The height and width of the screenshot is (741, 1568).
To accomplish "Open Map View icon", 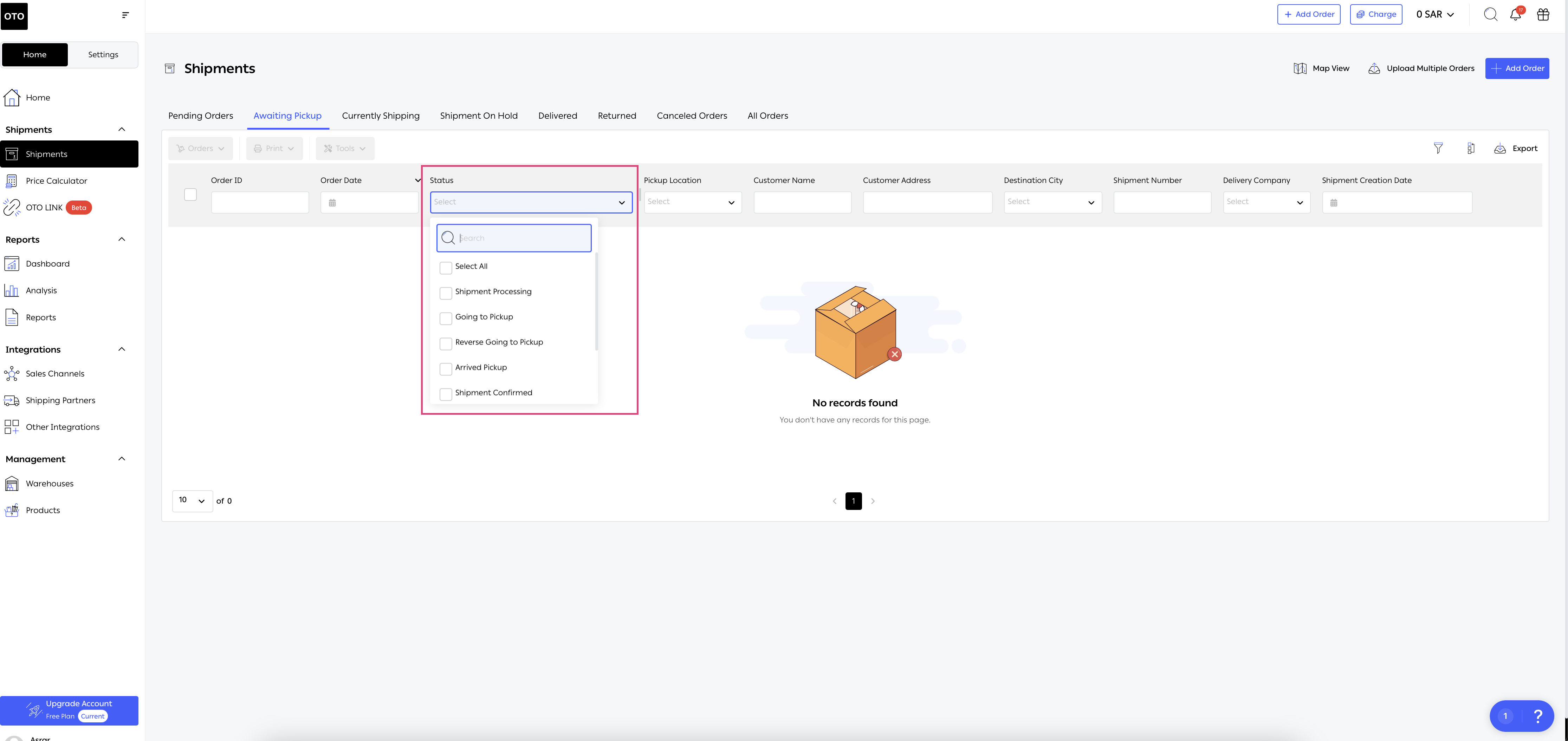I will [x=1300, y=68].
